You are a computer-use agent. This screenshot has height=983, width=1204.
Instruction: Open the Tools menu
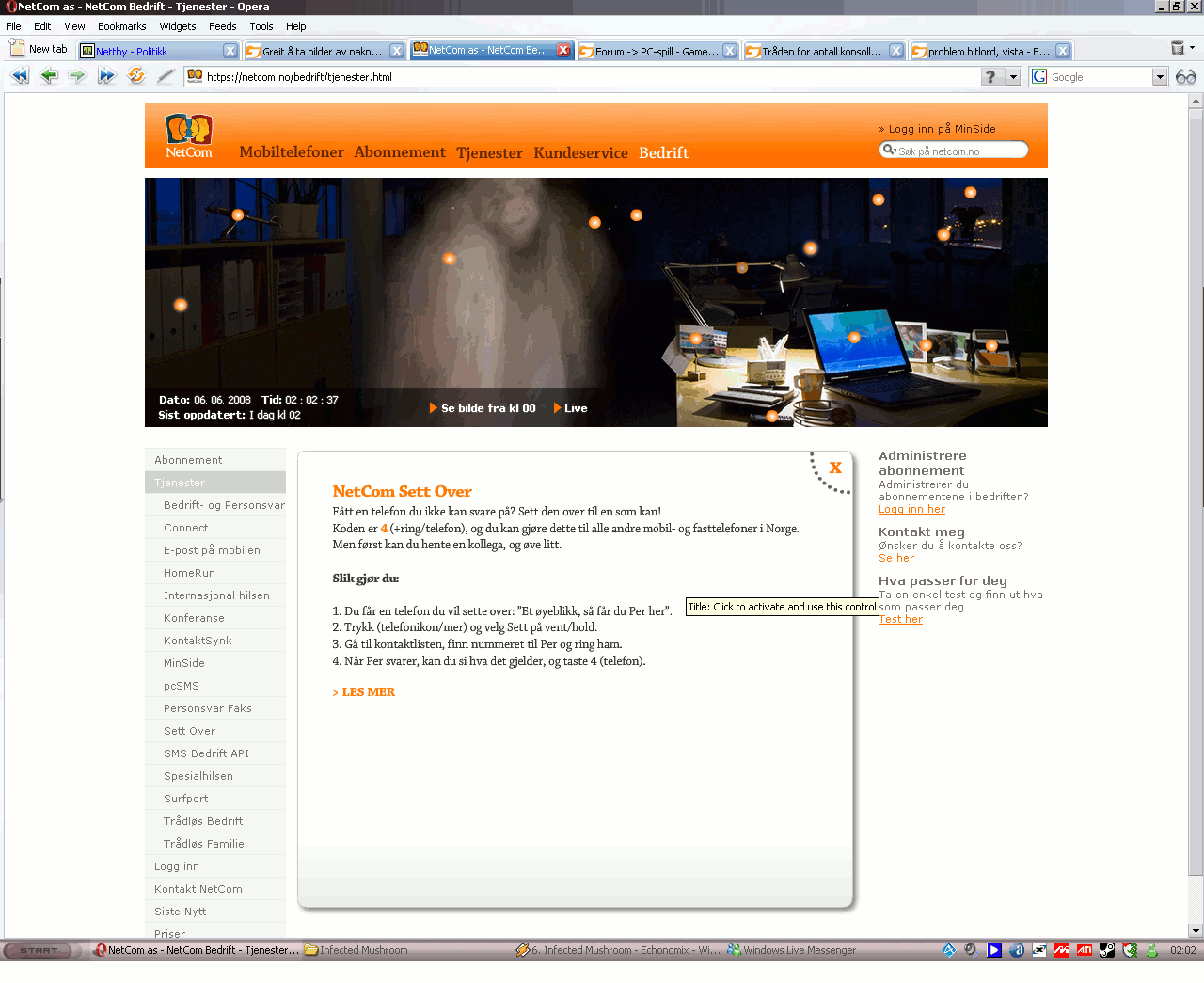pyautogui.click(x=261, y=26)
